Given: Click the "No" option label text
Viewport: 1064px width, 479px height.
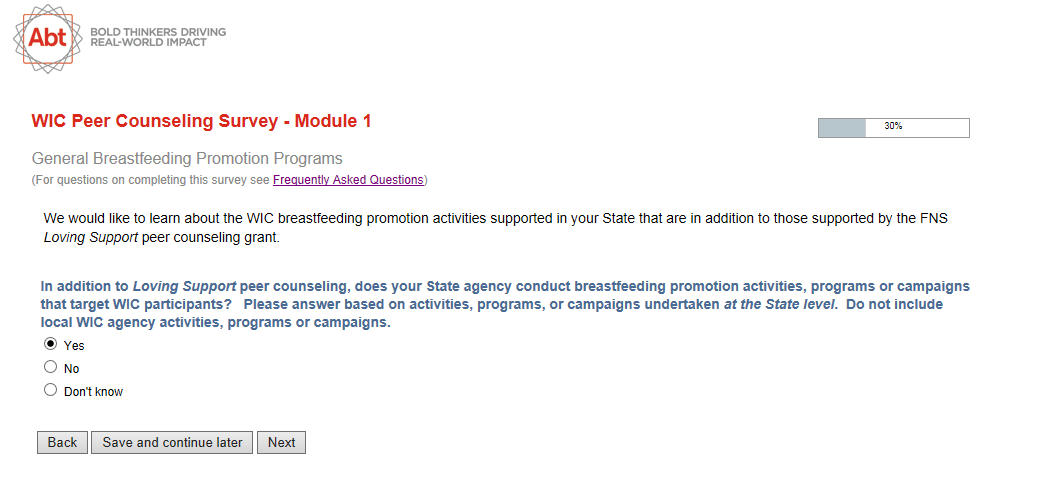Looking at the screenshot, I should point(71,369).
